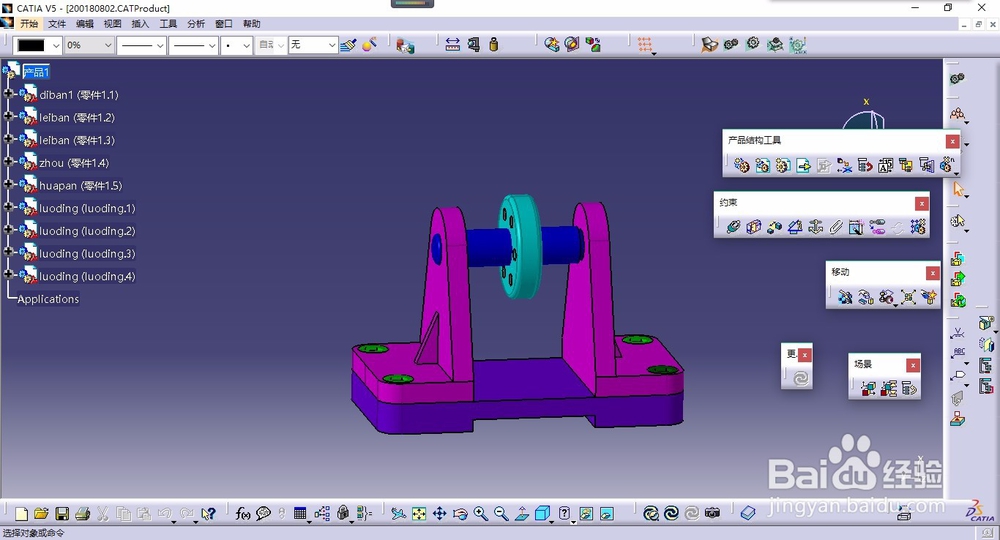Viewport: 1000px width, 540px height.
Task: Open the 编辑 menu
Action: tap(85, 24)
